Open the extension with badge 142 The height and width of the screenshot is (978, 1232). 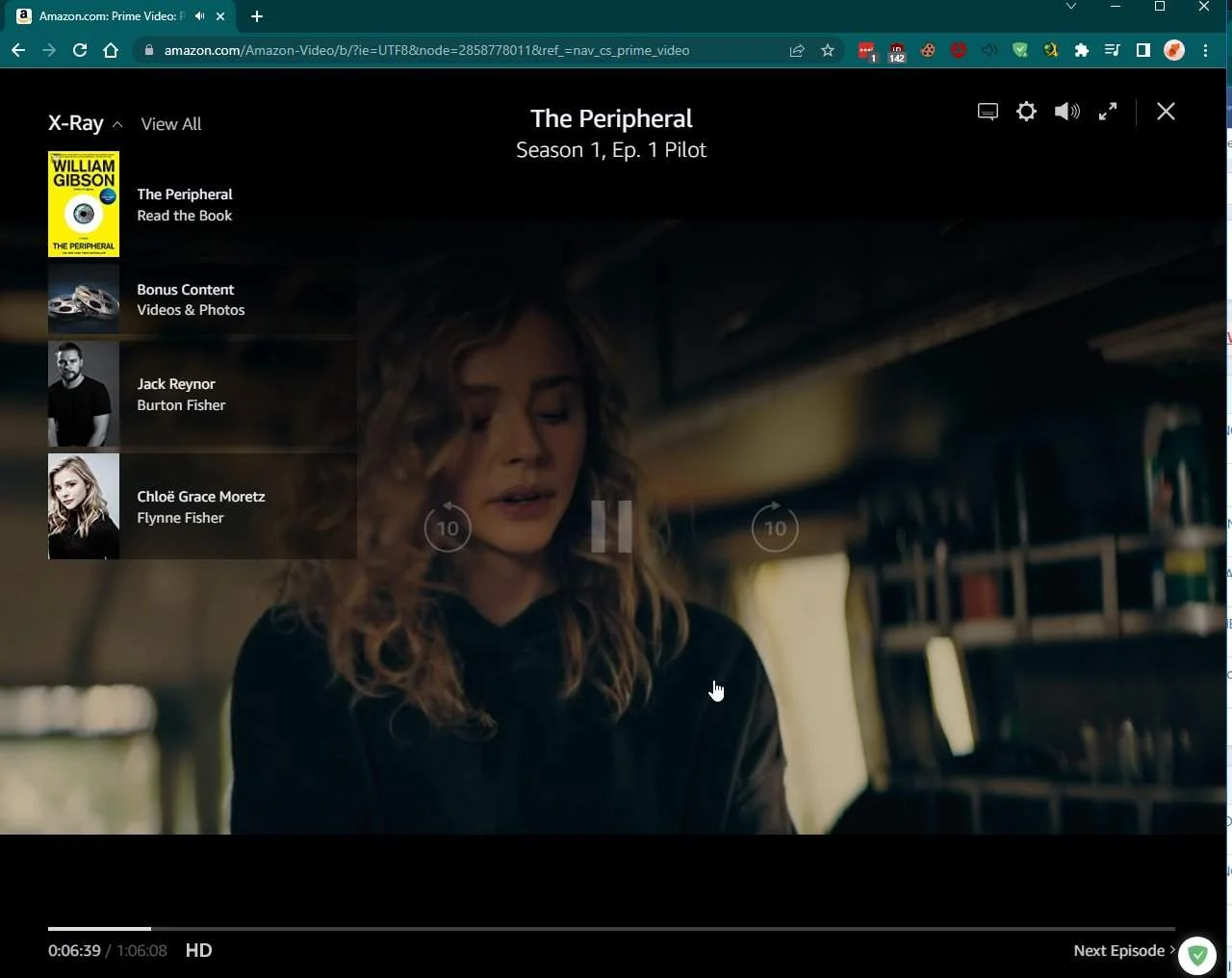(897, 51)
